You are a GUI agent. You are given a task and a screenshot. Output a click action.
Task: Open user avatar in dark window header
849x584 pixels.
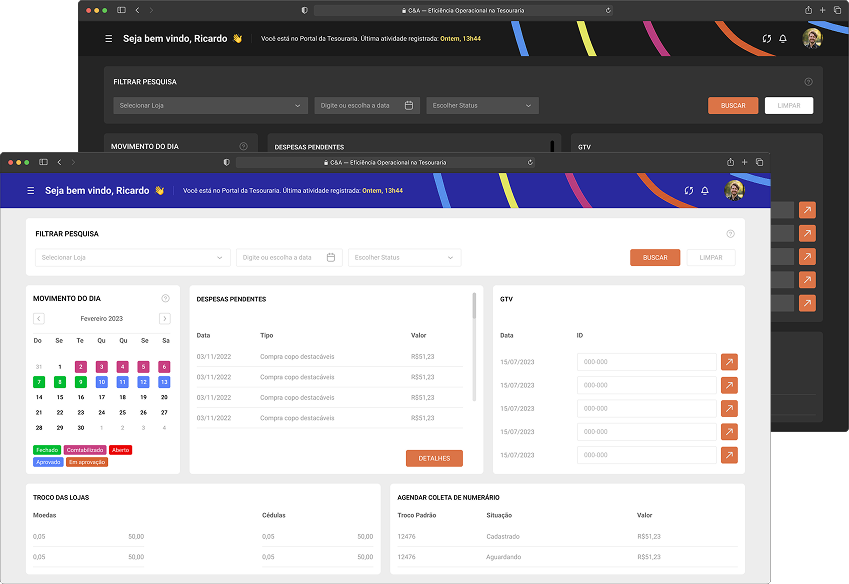[x=813, y=38]
